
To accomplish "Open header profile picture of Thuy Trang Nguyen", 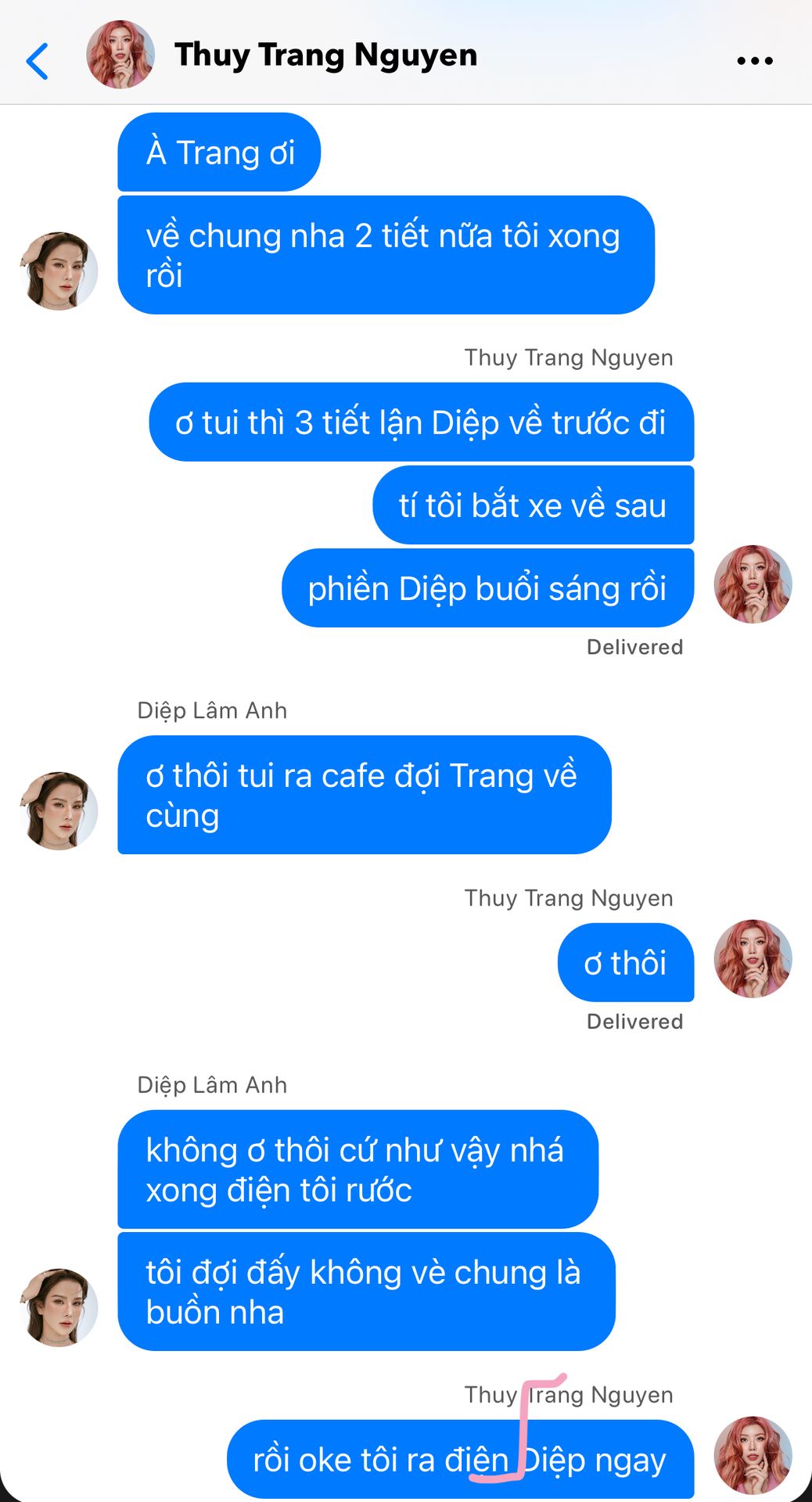I will (120, 55).
